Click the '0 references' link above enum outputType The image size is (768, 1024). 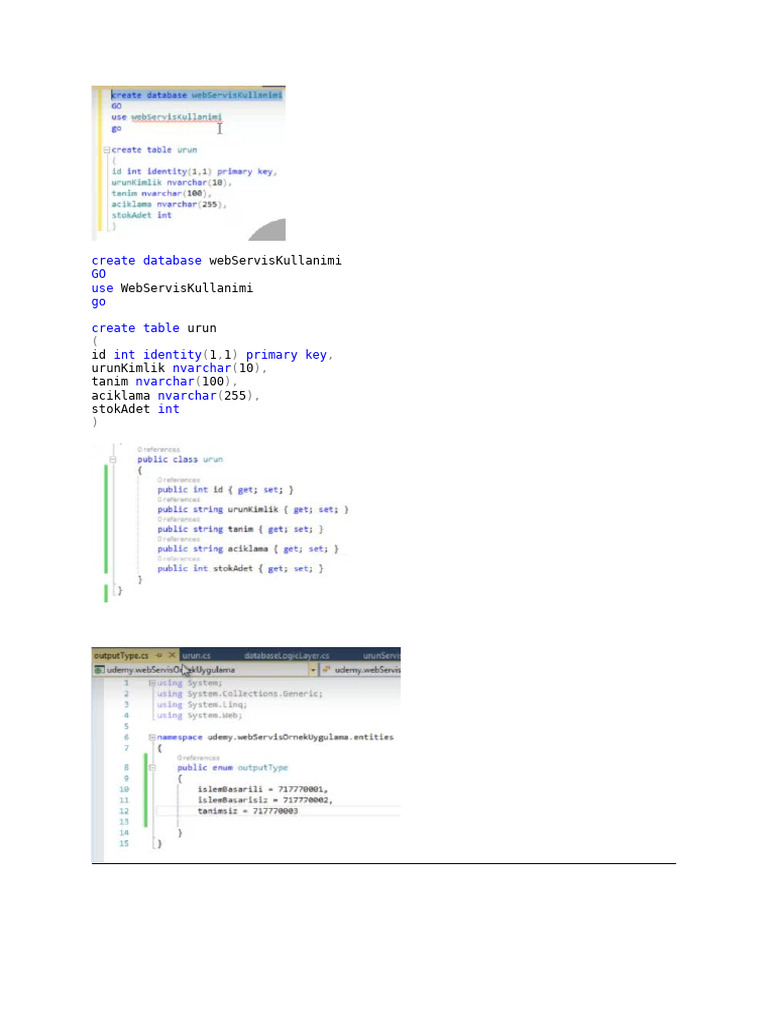point(199,758)
